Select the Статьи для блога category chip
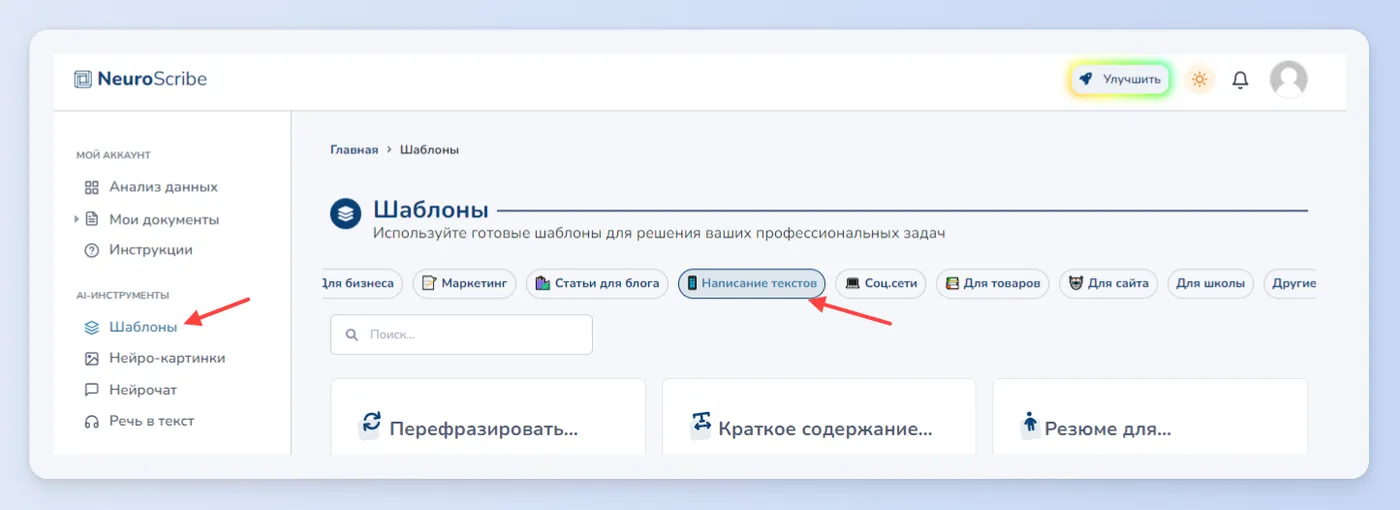 pyautogui.click(x=597, y=284)
